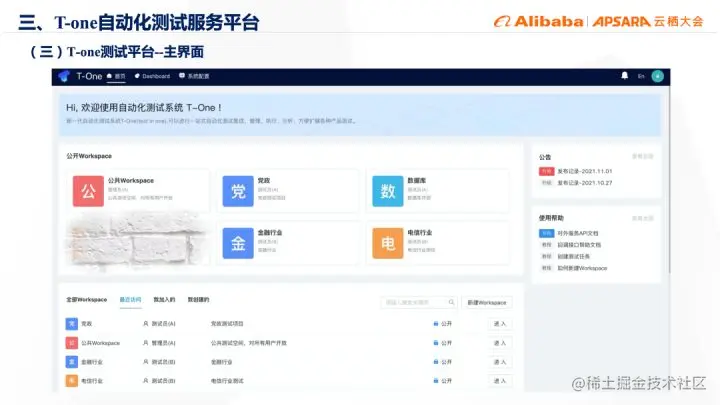Click 查看全部 in the 使用帮助 panel

642,218
